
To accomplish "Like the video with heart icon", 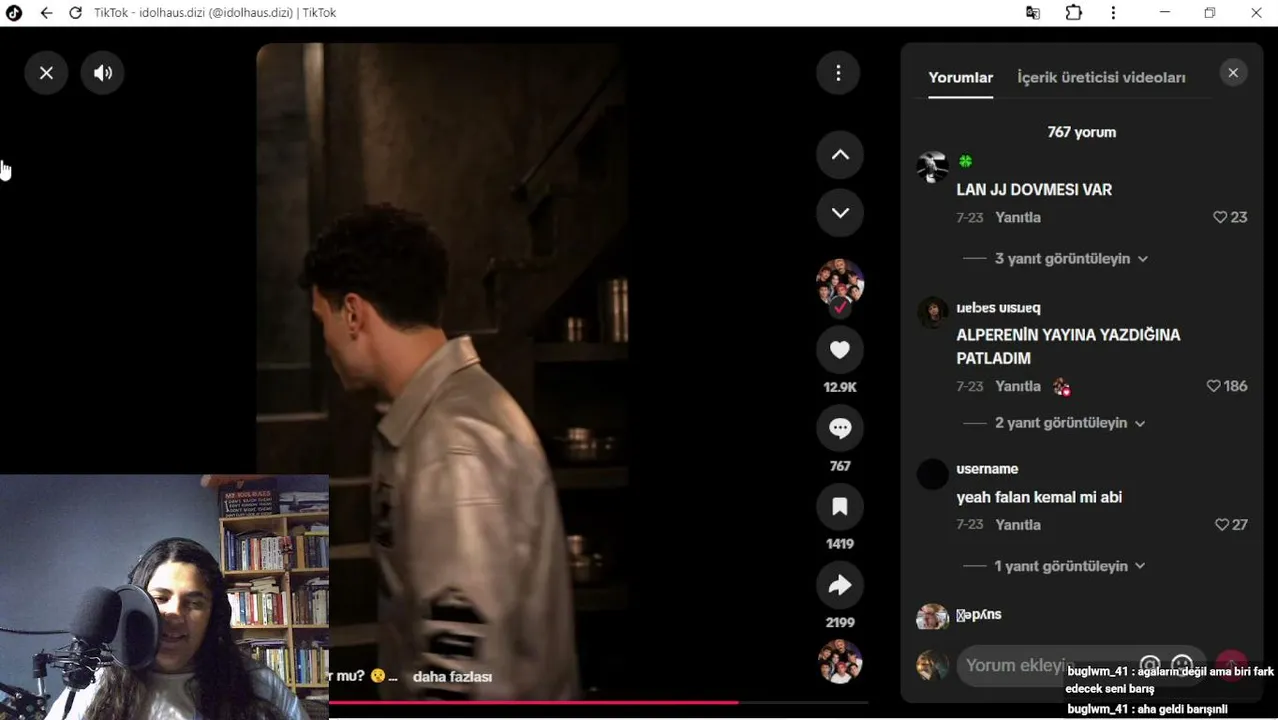I will pyautogui.click(x=840, y=350).
